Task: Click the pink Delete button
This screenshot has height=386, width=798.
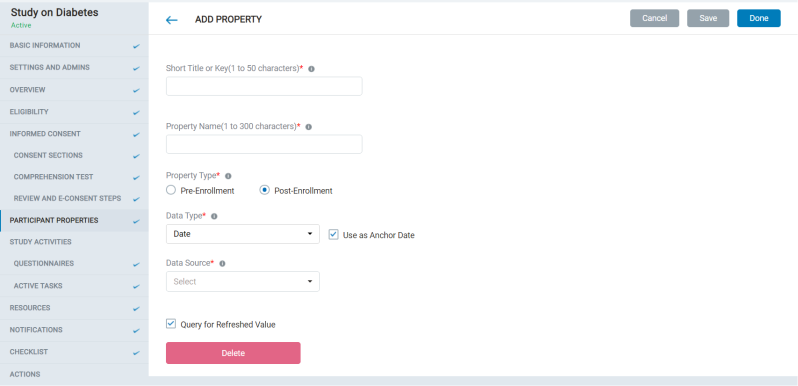Action: tap(233, 353)
